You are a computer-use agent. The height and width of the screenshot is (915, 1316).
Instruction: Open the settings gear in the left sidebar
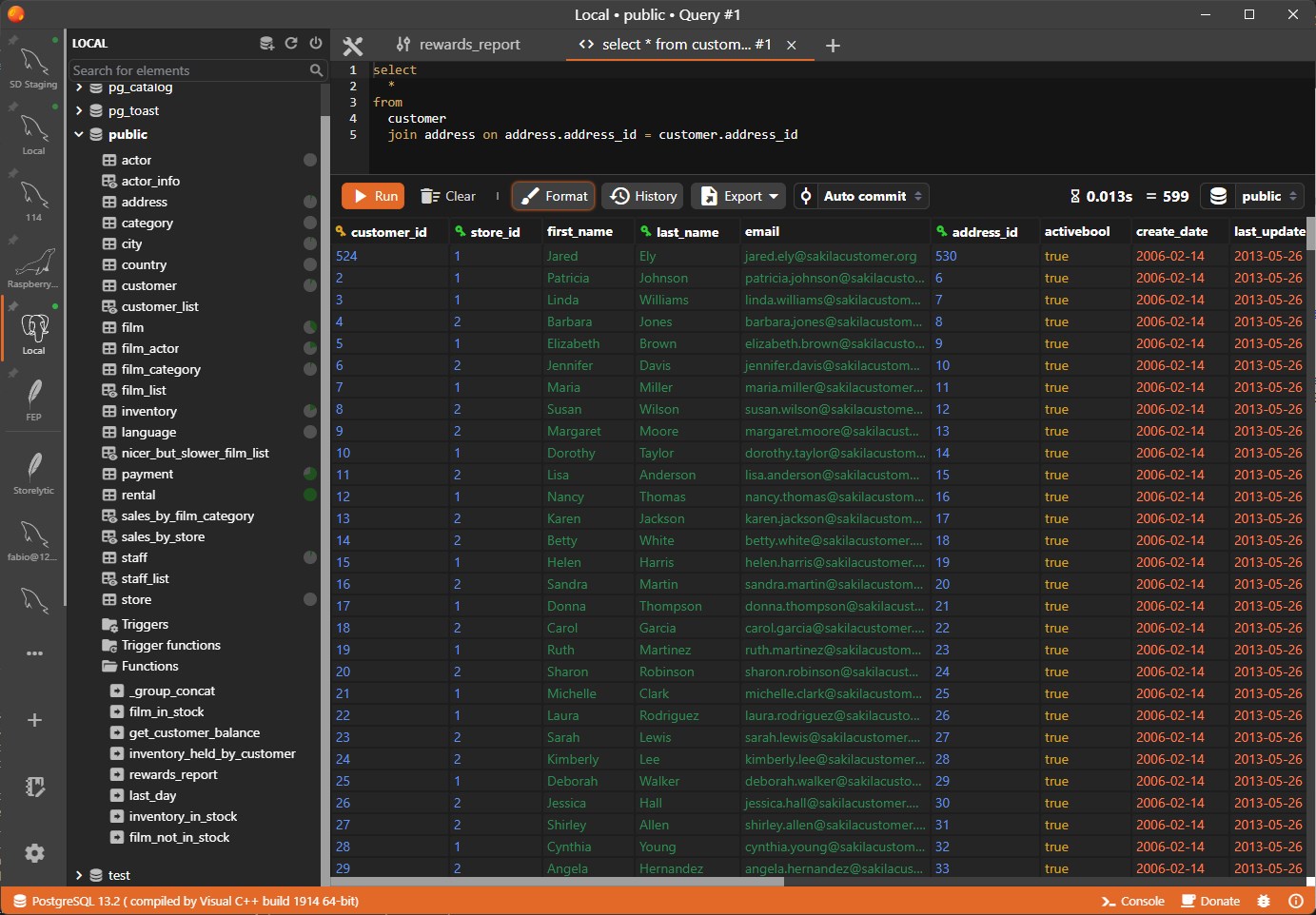pos(34,853)
